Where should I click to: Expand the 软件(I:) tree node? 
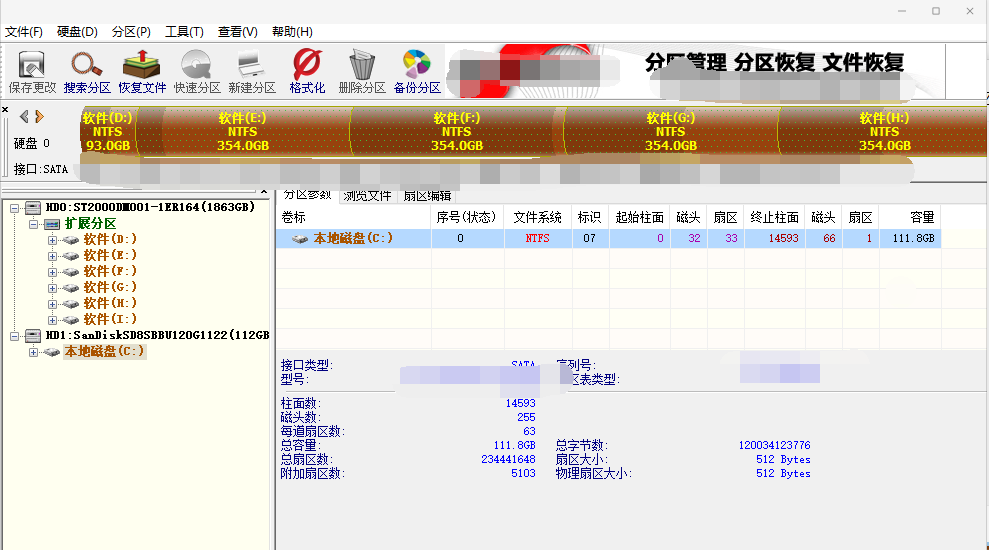52,320
